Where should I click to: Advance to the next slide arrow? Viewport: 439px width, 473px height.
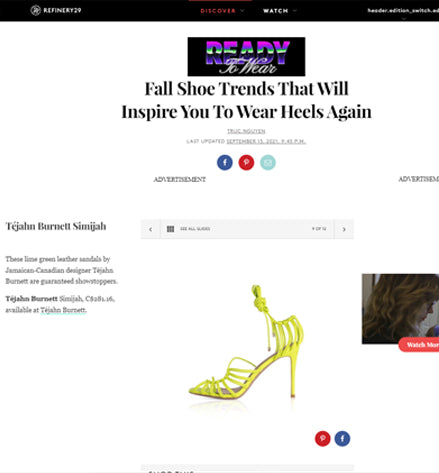pyautogui.click(x=344, y=229)
